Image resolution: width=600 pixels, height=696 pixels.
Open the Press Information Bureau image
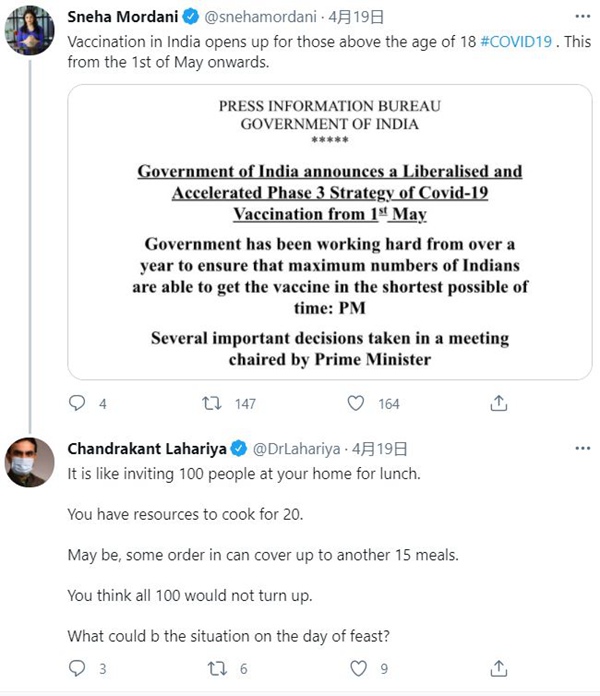(329, 230)
